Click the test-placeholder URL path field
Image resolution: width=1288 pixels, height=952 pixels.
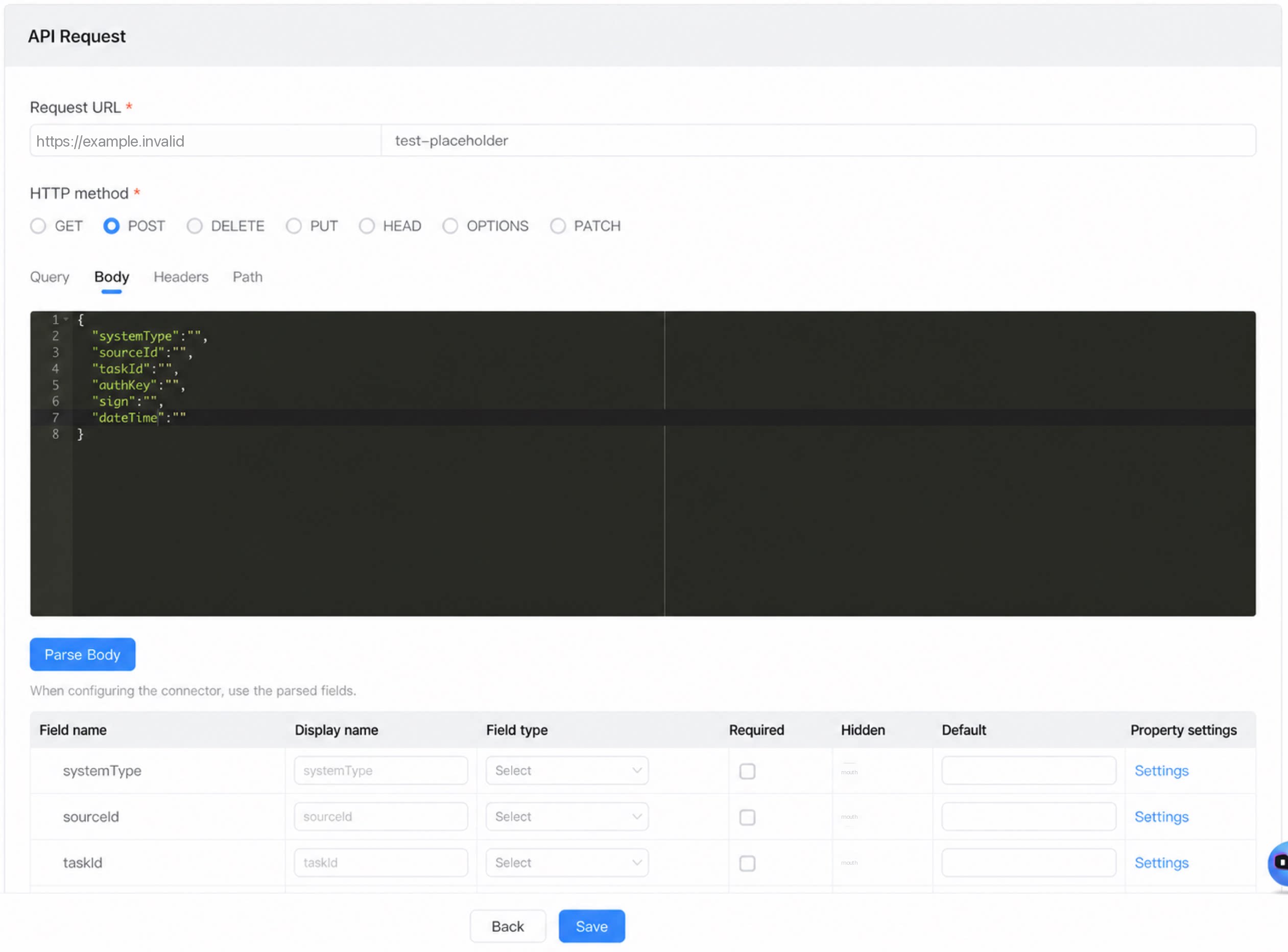click(818, 140)
